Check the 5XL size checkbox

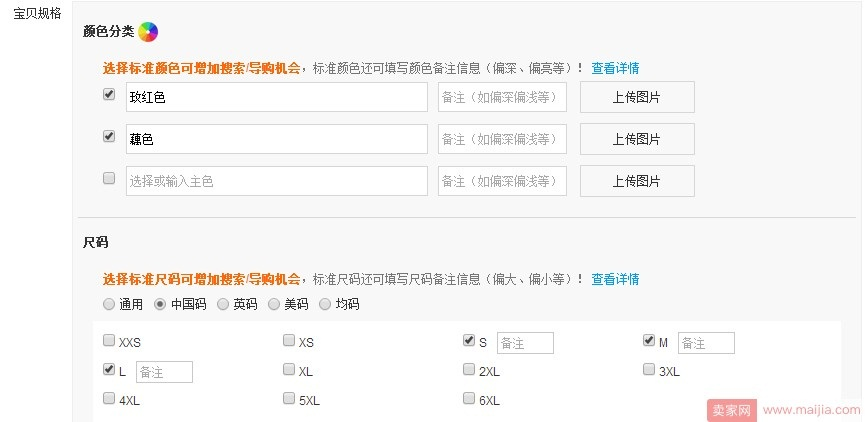point(289,398)
